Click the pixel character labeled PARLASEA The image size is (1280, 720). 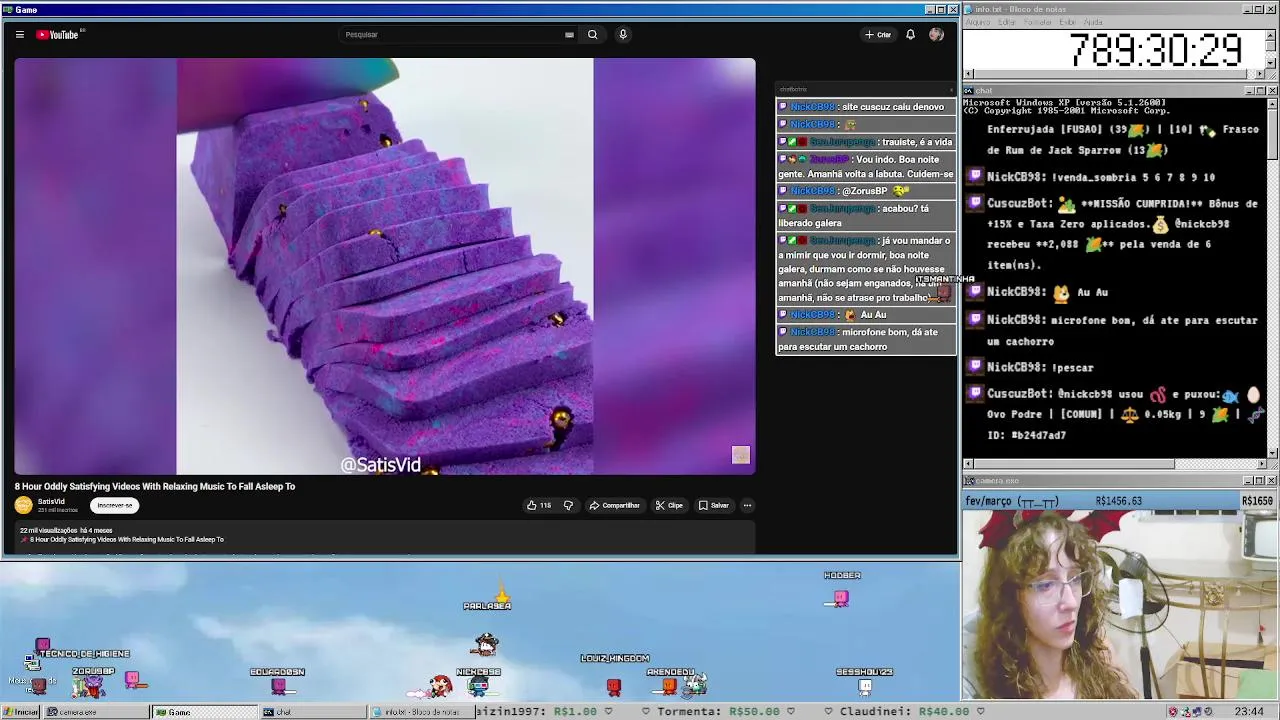tap(486, 643)
